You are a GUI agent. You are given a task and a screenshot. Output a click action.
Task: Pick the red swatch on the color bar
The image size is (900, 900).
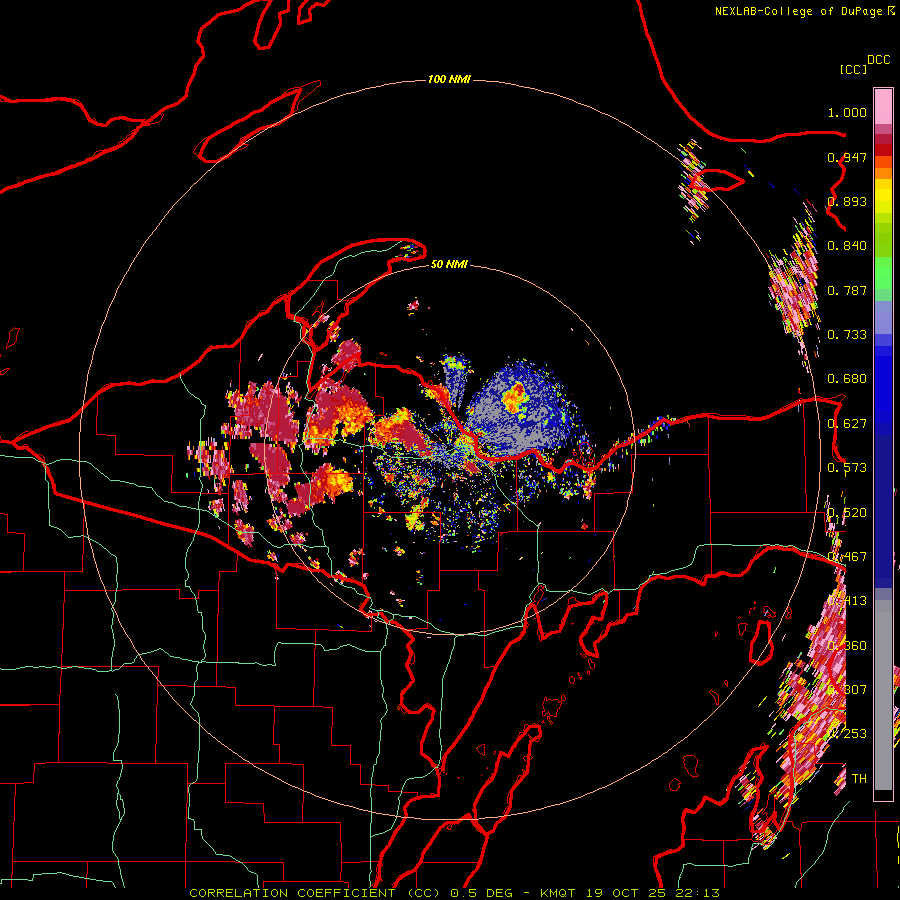pyautogui.click(x=883, y=150)
